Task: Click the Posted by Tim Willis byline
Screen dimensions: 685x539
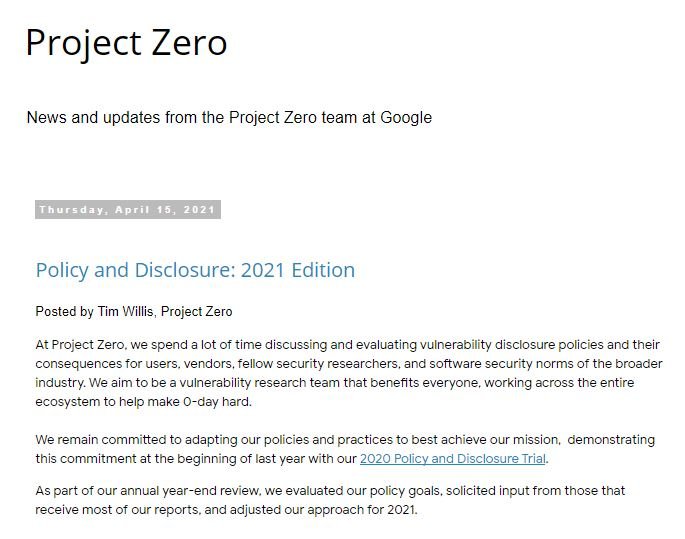Action: pyautogui.click(x=134, y=311)
